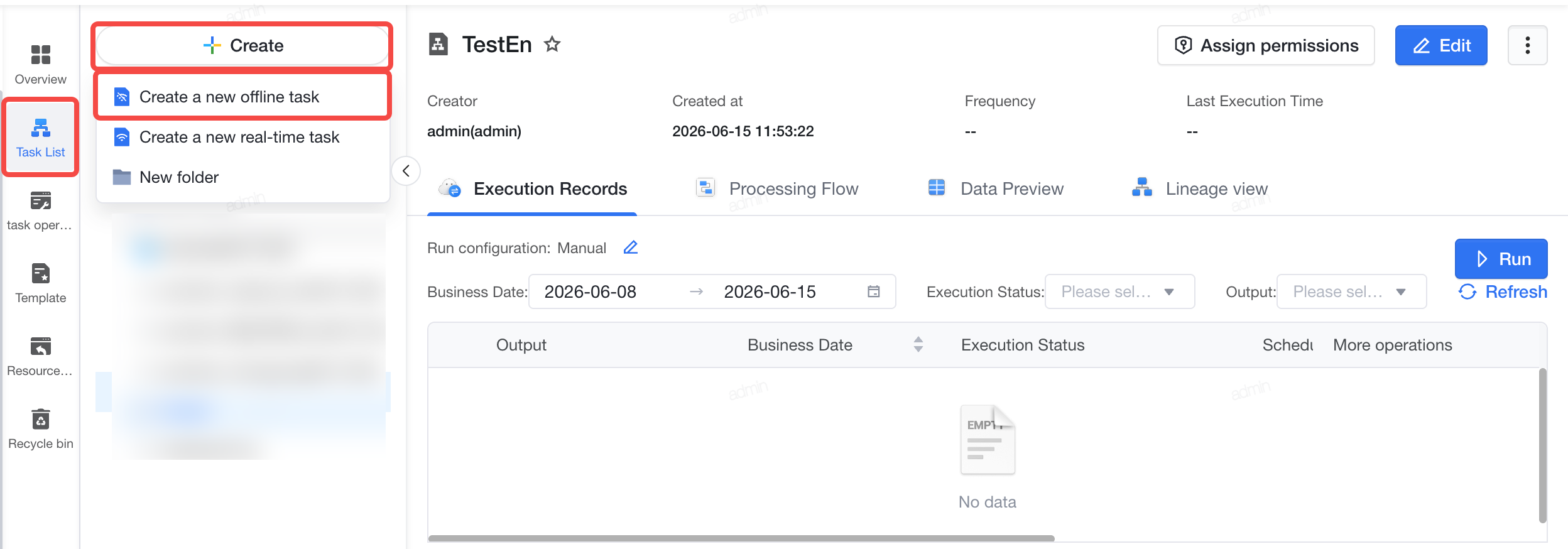Open the Recycle bin

tap(40, 428)
